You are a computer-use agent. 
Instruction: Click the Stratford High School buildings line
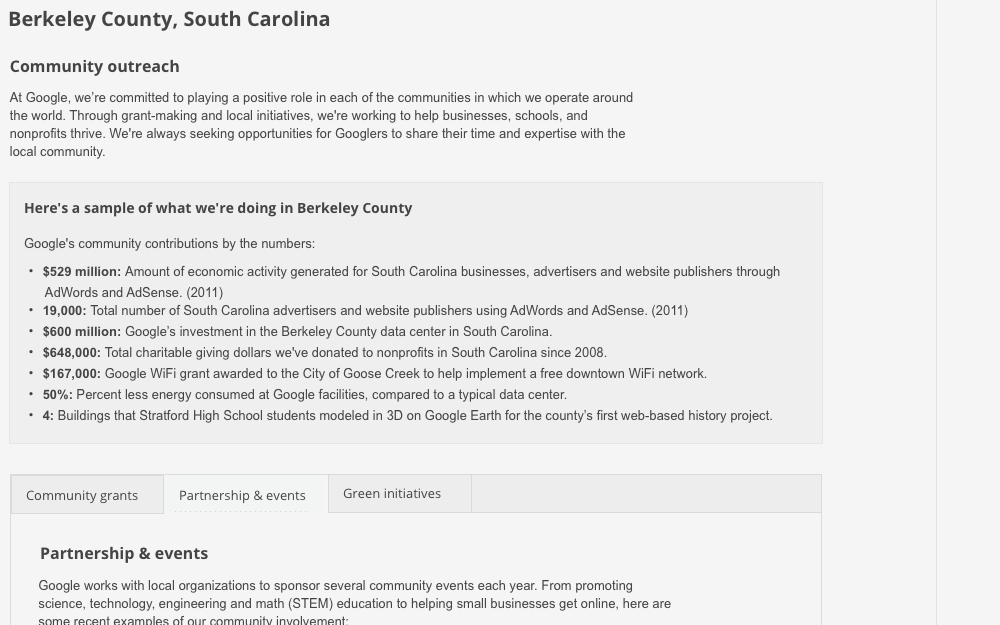pyautogui.click(x=407, y=416)
